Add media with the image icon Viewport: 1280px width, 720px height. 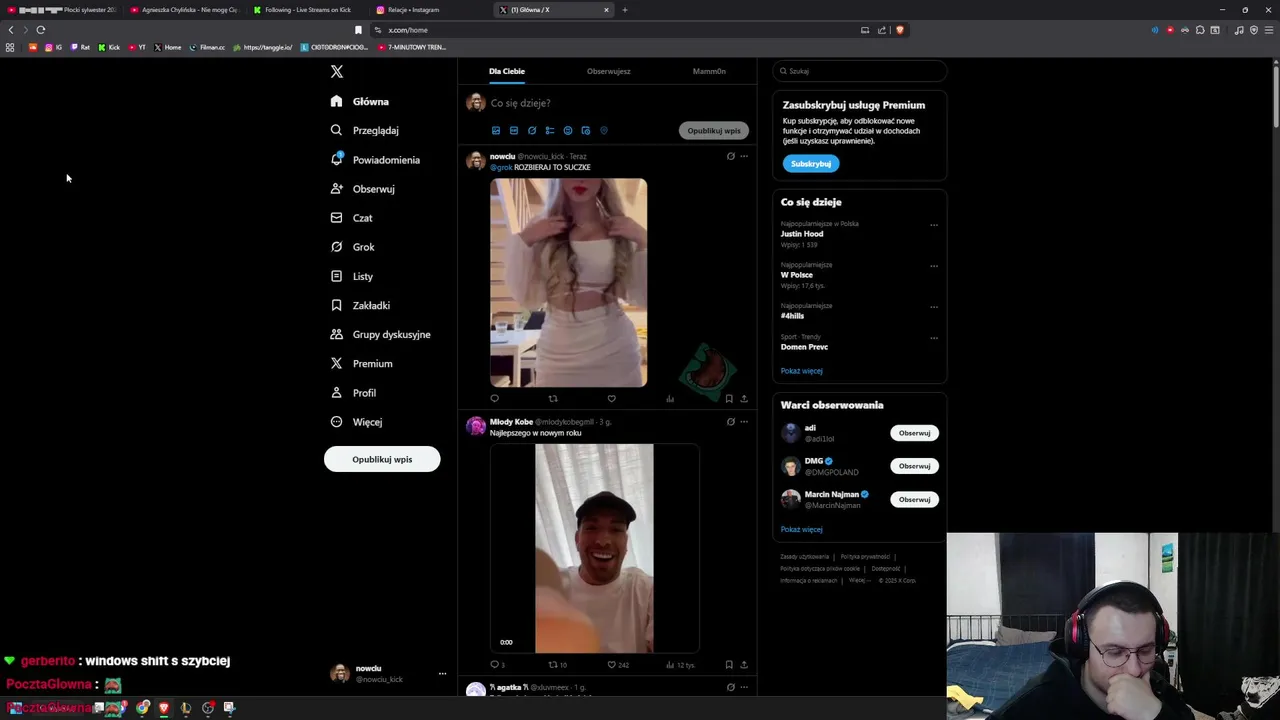pos(496,131)
